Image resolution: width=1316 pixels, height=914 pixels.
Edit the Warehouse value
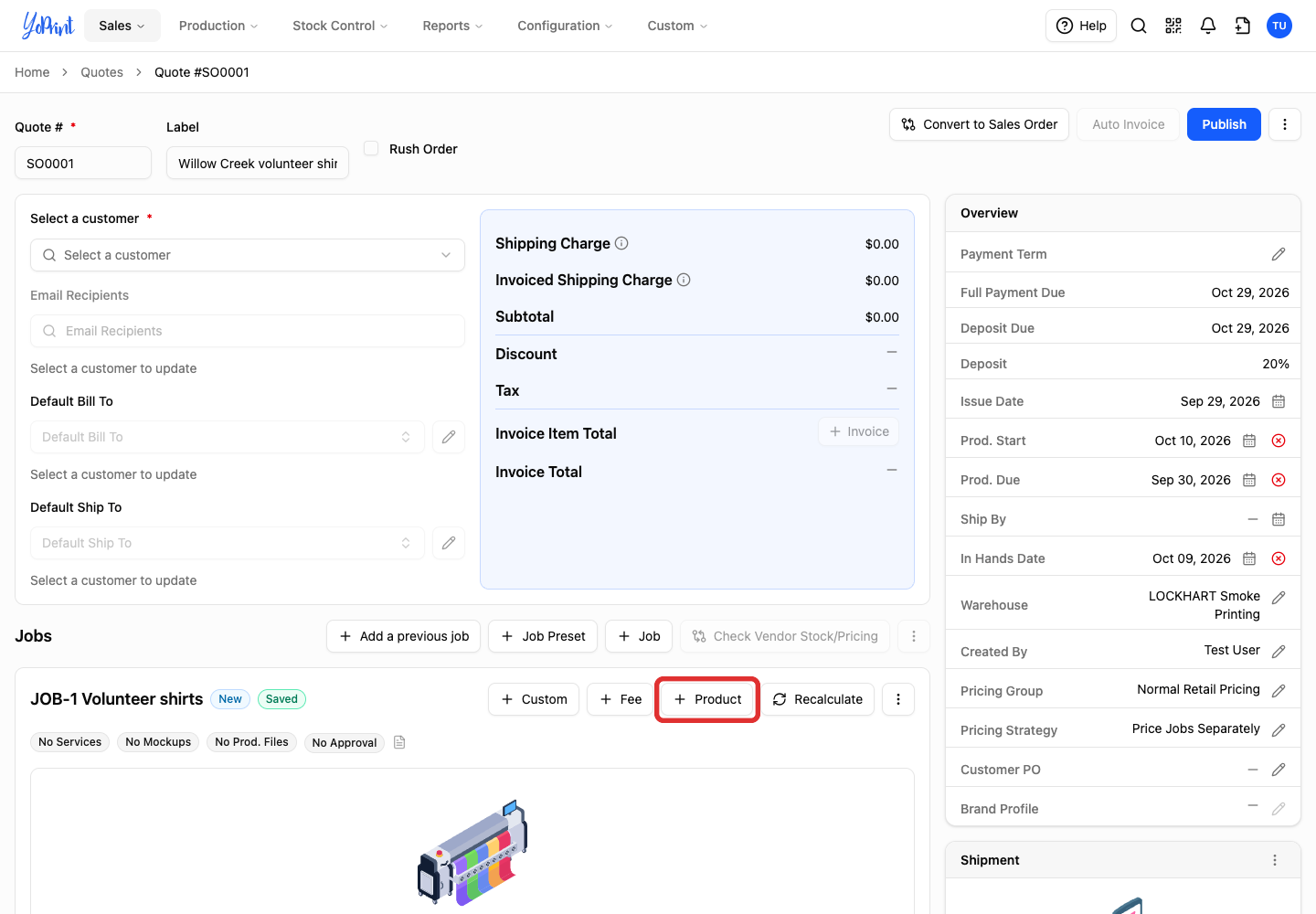[1279, 598]
